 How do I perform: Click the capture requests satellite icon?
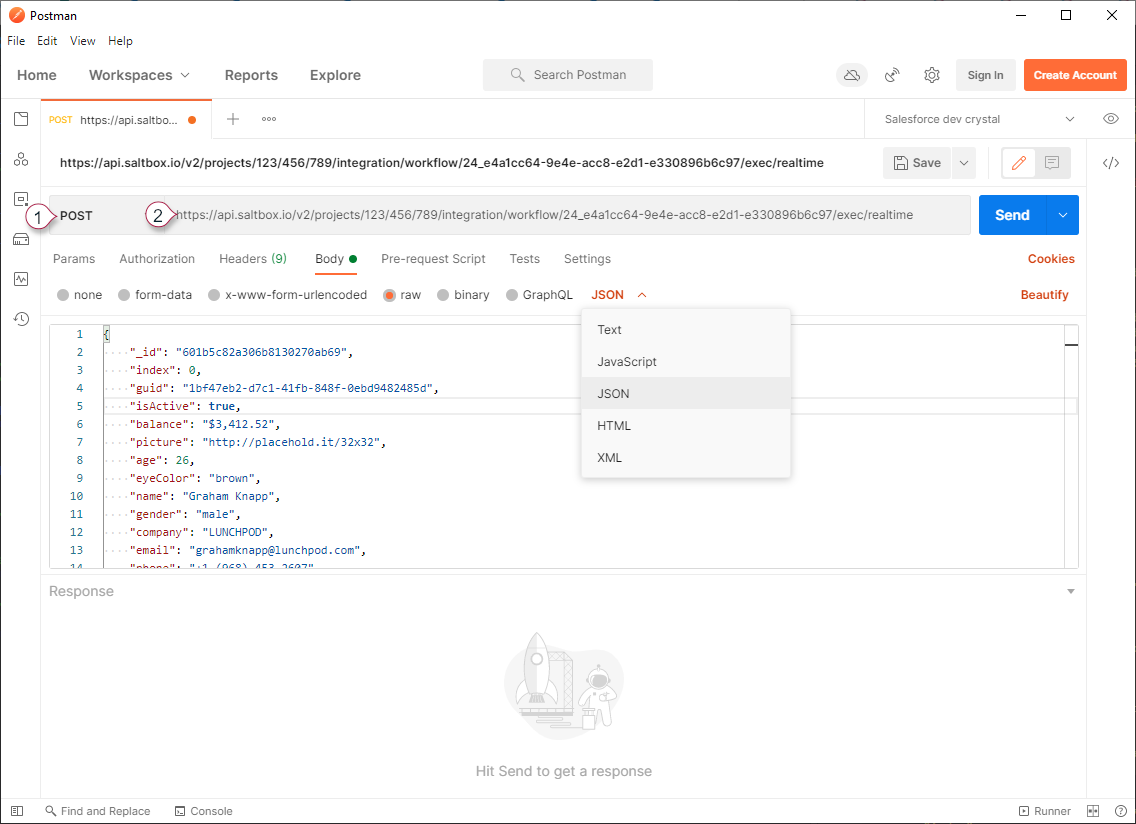click(892, 75)
